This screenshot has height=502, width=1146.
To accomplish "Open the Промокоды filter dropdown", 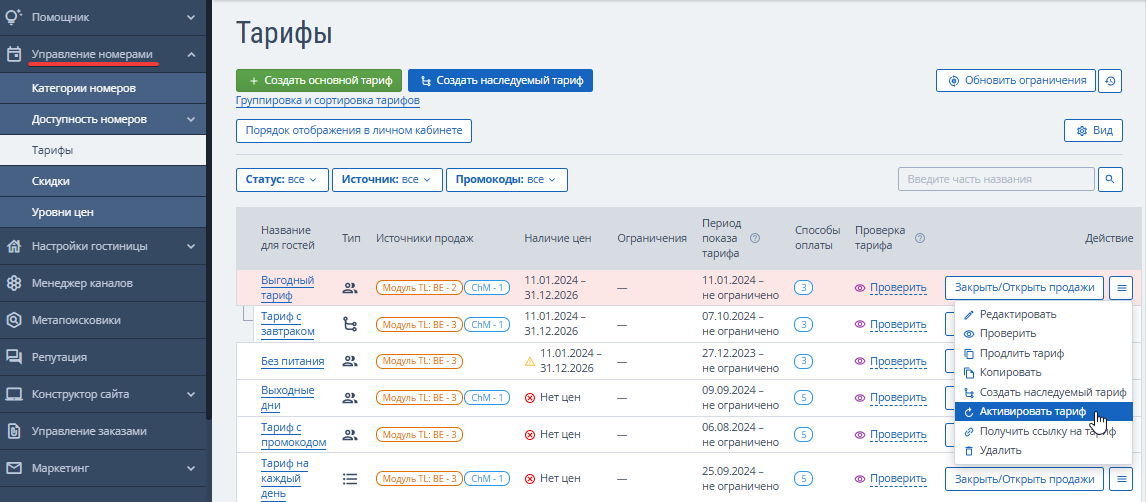I will [x=506, y=180].
